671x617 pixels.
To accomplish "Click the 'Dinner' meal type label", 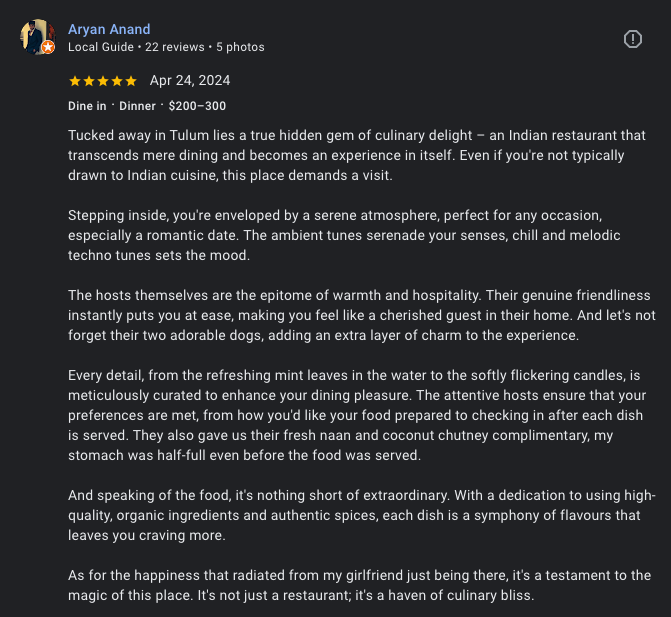I will tap(138, 106).
